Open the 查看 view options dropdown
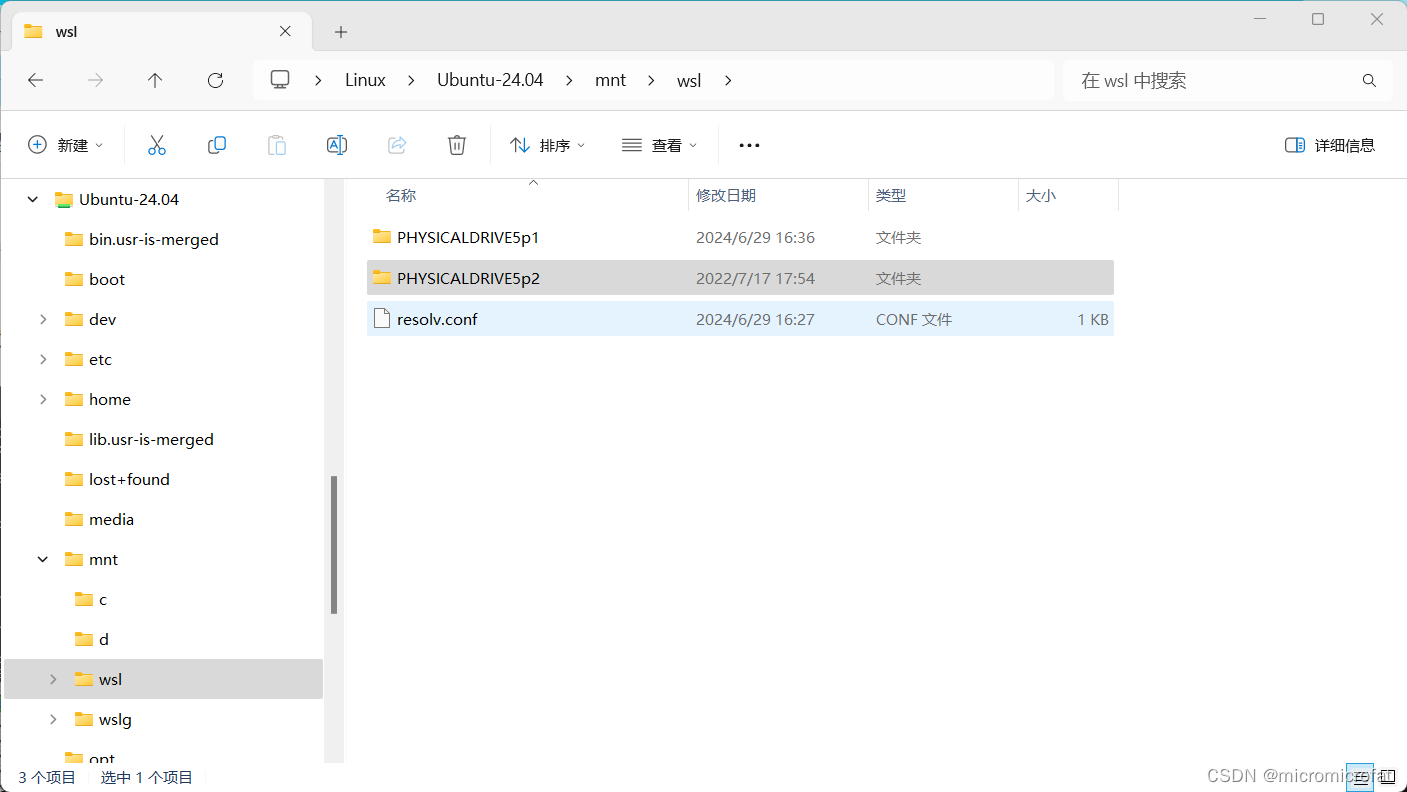Image resolution: width=1407 pixels, height=792 pixels. coord(659,144)
